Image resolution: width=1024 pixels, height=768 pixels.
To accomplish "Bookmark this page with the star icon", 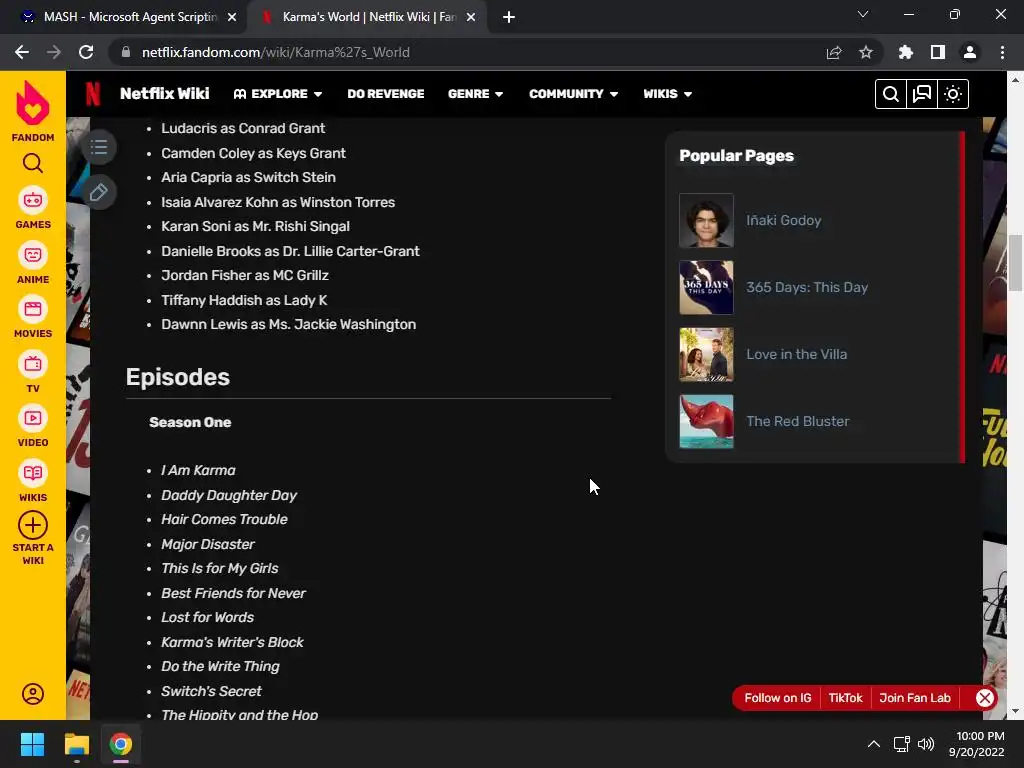I will click(866, 52).
